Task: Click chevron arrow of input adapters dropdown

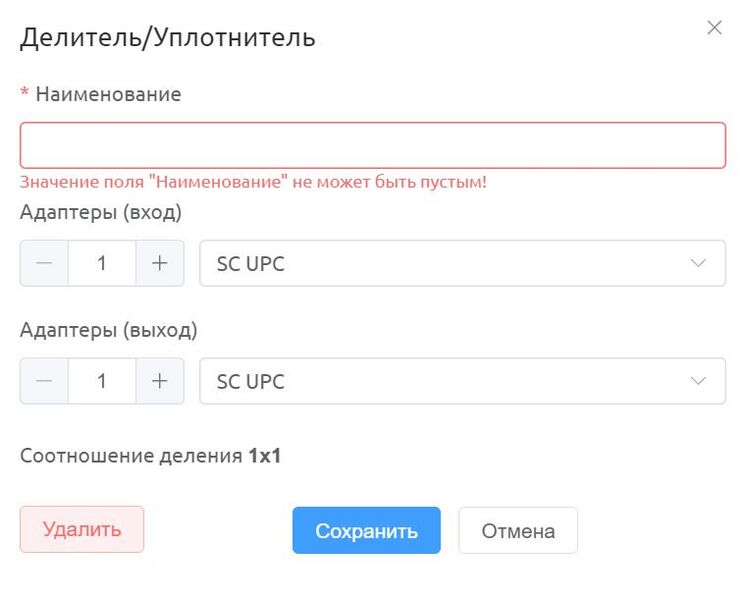Action: (x=698, y=263)
